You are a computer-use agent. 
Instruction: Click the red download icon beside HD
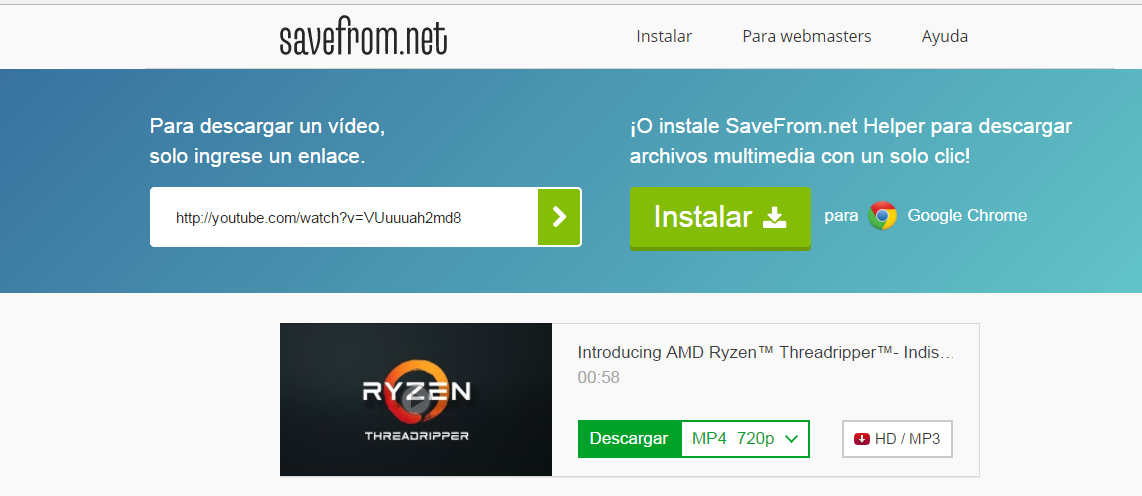[862, 439]
